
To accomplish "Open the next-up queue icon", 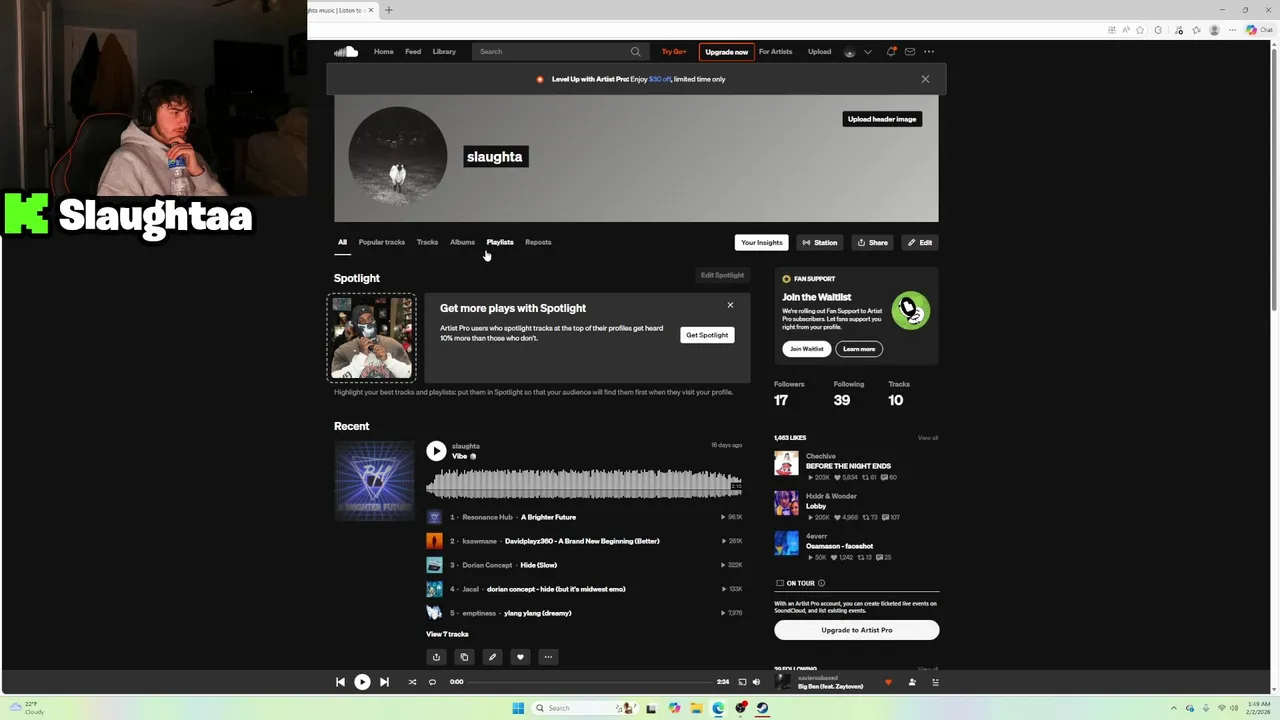I will [x=936, y=682].
